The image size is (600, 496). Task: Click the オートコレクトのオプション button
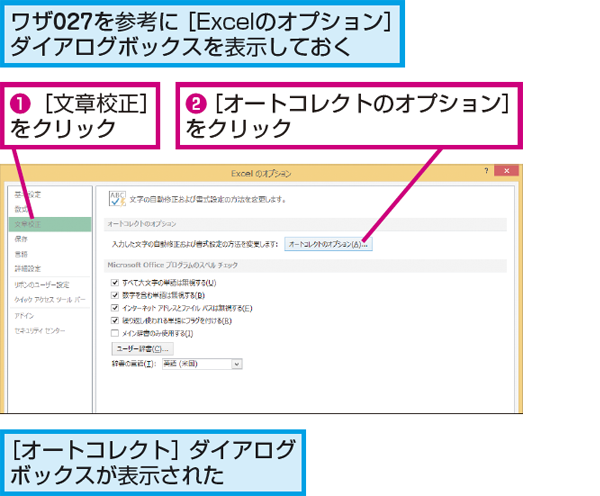tap(328, 244)
